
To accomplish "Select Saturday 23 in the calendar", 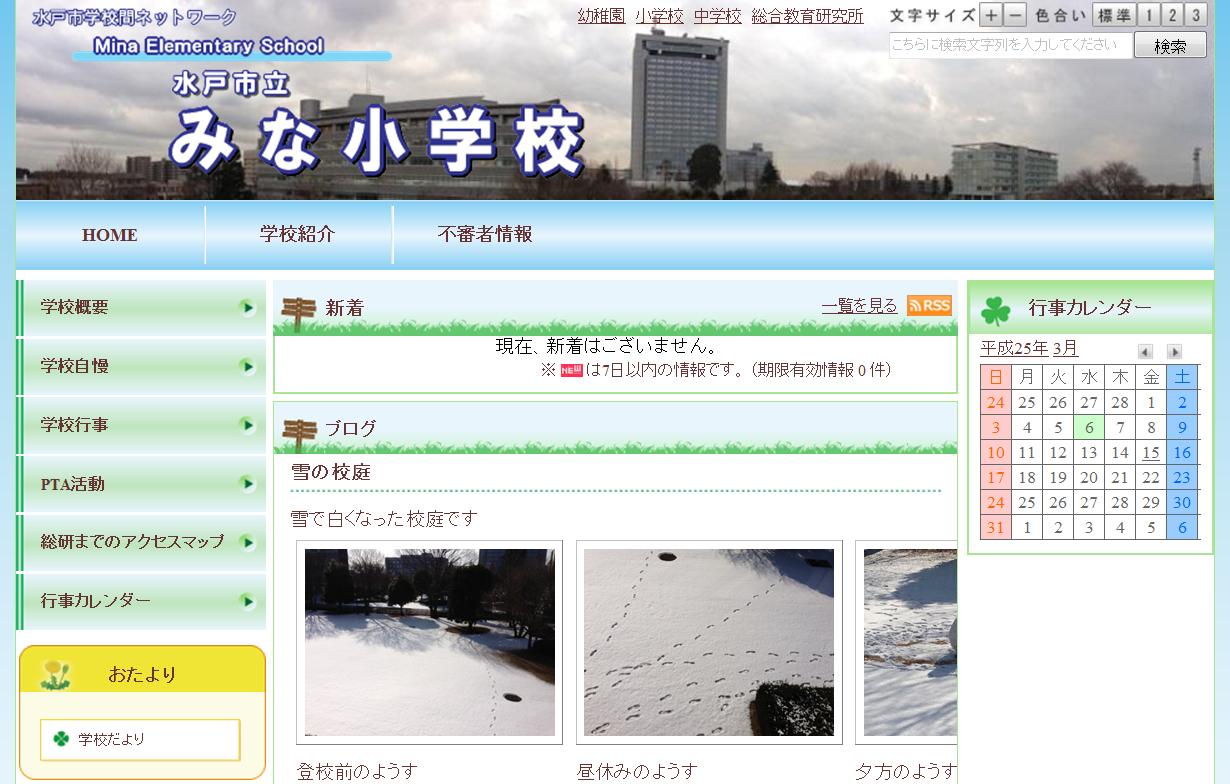I will (x=1182, y=477).
